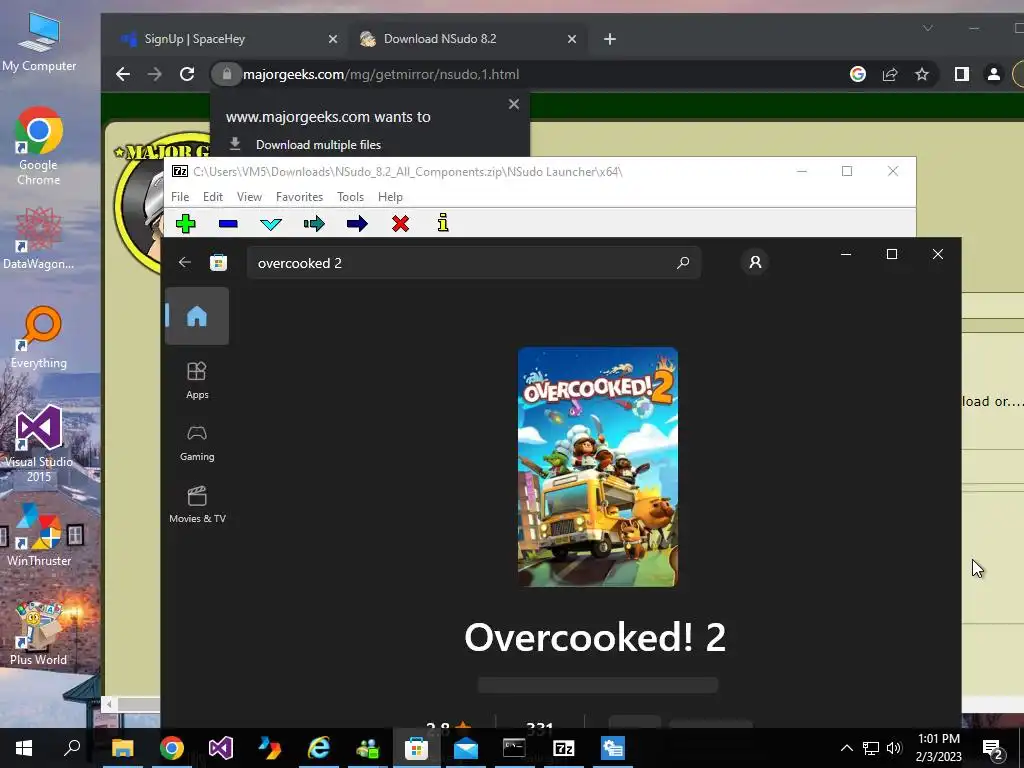Click the Overcooked! 2 title text
The height and width of the screenshot is (768, 1024).
[x=595, y=637]
